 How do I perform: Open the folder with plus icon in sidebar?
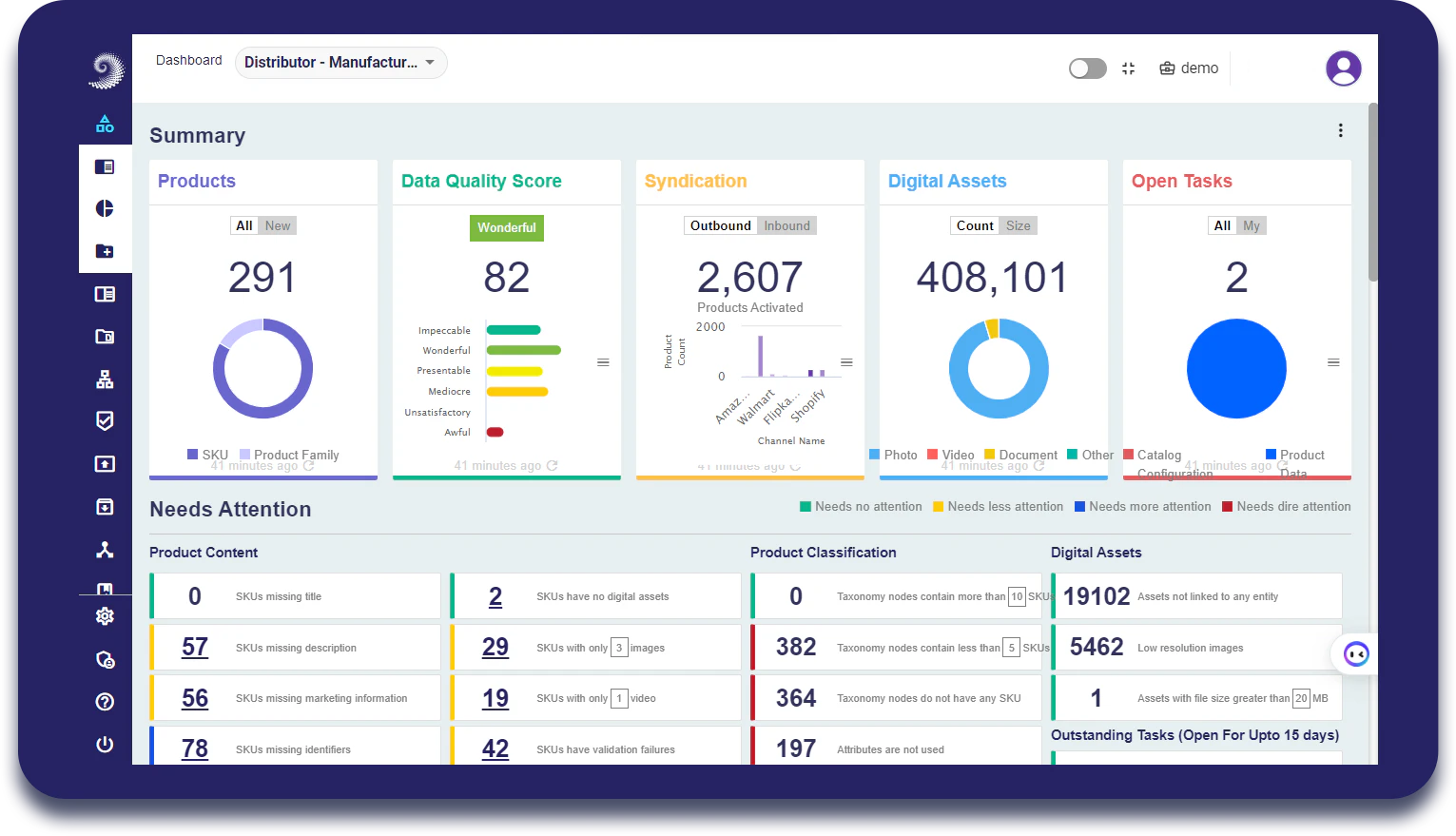[x=105, y=250]
